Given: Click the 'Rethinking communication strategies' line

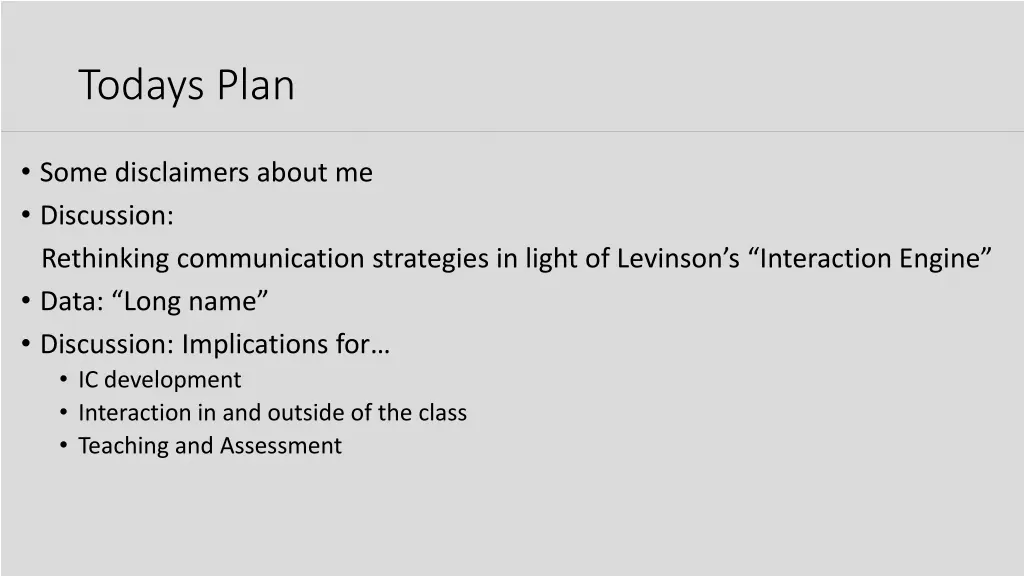Looking at the screenshot, I should [x=516, y=259].
